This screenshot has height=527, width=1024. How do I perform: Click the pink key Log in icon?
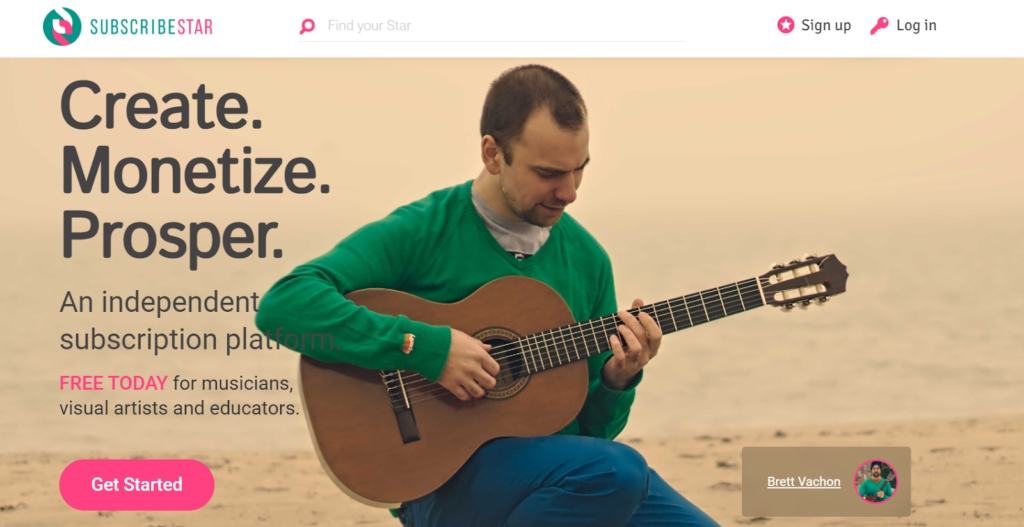(x=880, y=26)
